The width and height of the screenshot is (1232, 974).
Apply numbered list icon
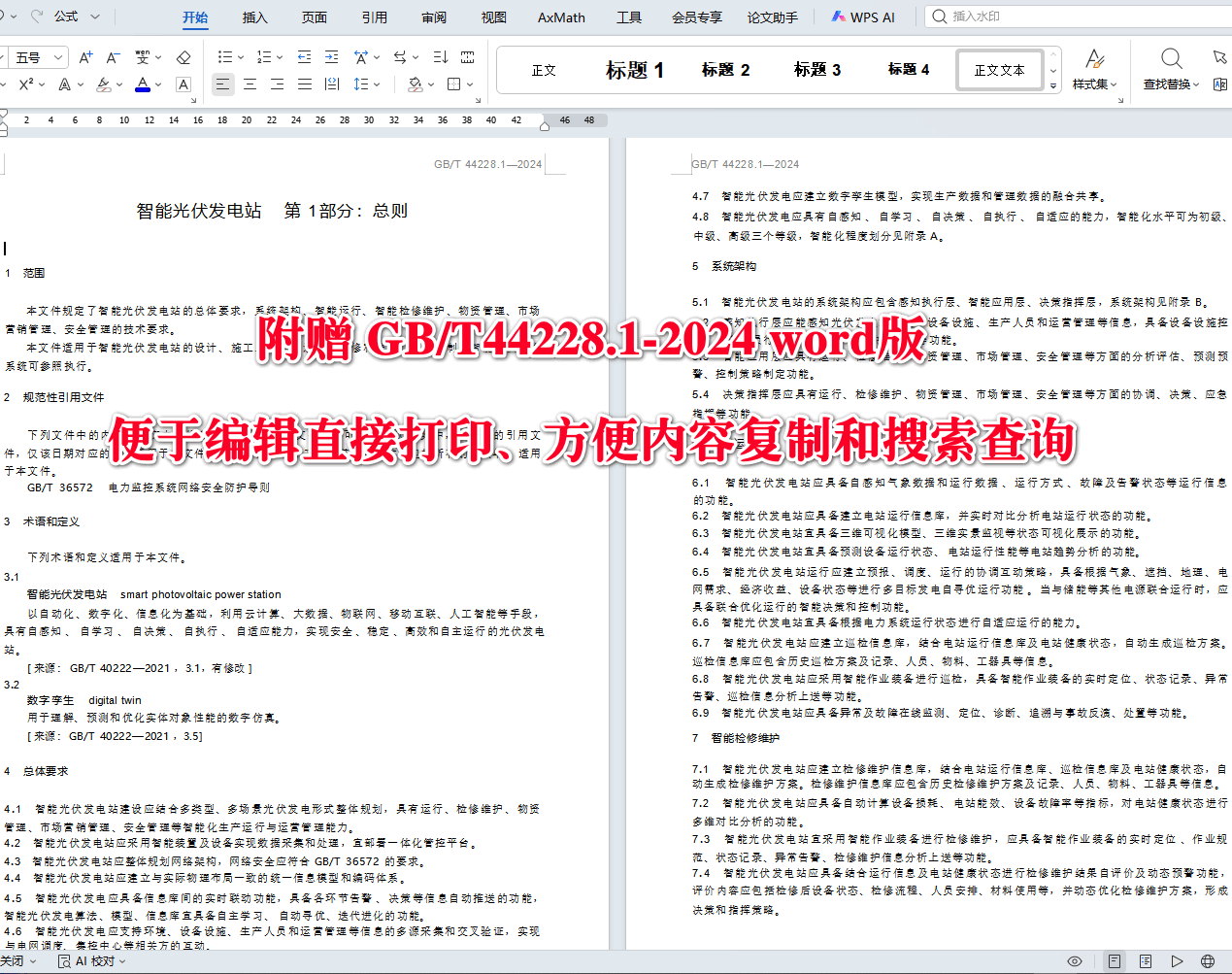click(264, 57)
